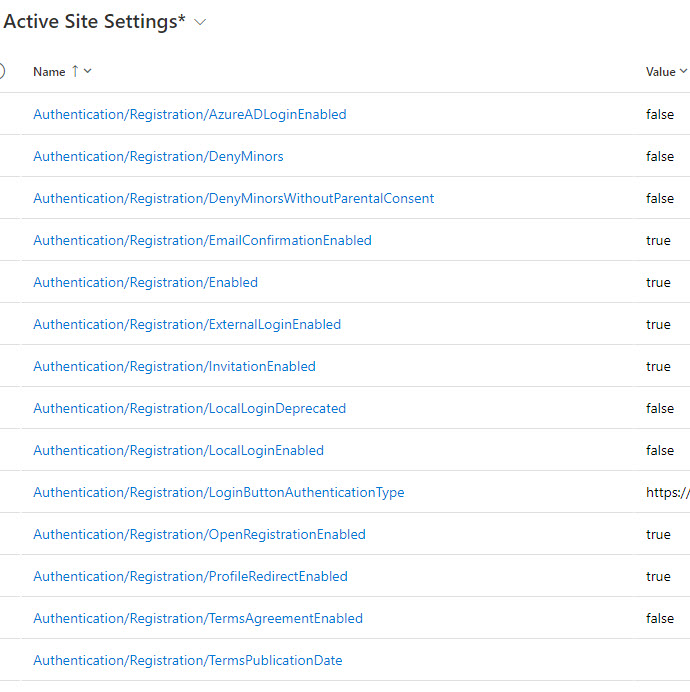Select the true value of OpenRegistrationEnabled row
Image resolution: width=690 pixels, height=692 pixels.
point(658,534)
